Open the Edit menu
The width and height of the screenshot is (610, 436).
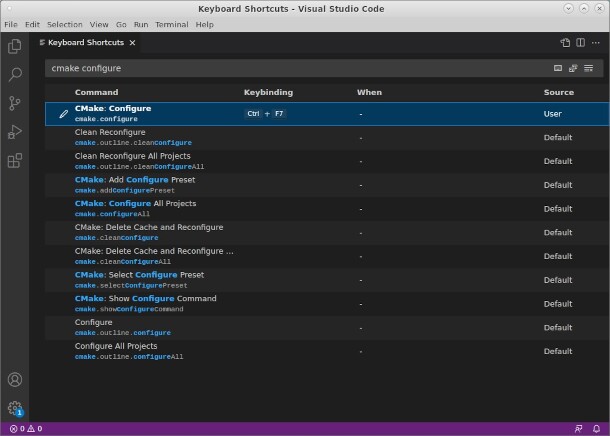click(32, 25)
